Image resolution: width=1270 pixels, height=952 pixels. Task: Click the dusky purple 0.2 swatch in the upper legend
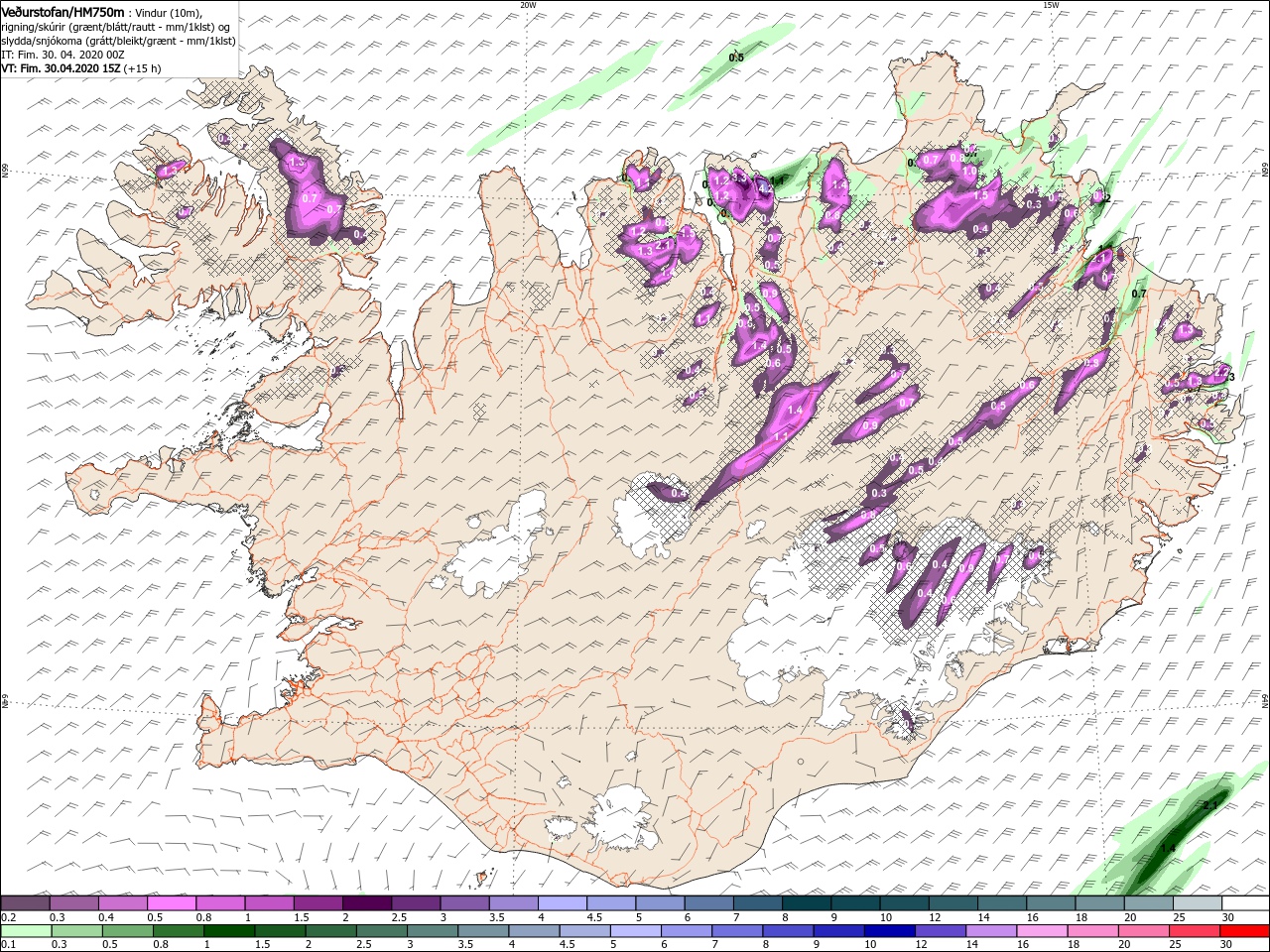[x=25, y=903]
